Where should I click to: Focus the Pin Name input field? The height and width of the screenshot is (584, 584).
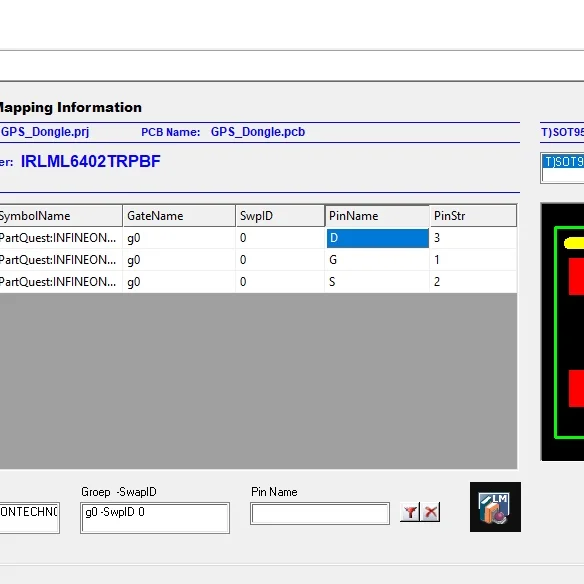[320, 514]
